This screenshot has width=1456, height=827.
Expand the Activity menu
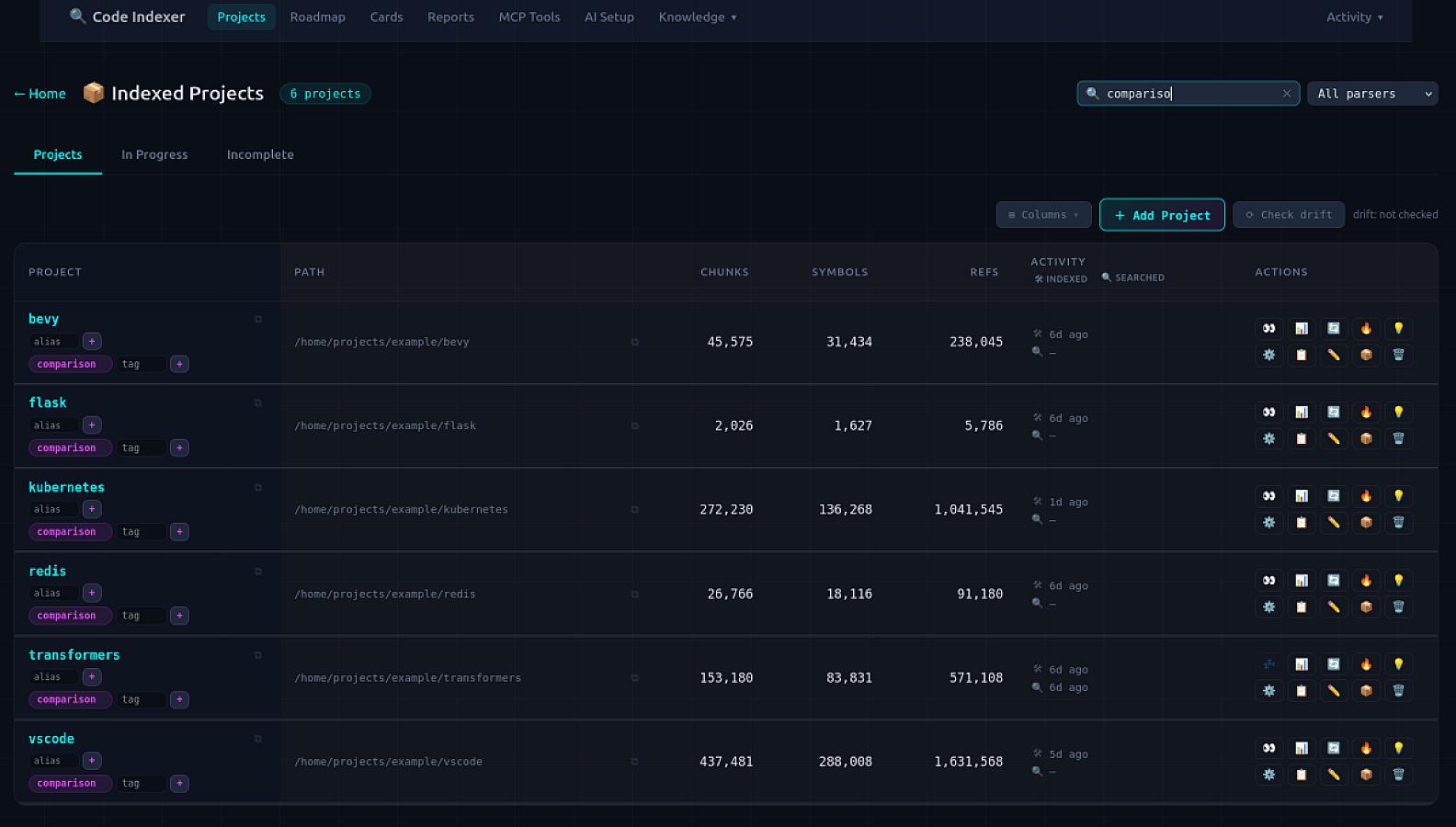(1354, 17)
